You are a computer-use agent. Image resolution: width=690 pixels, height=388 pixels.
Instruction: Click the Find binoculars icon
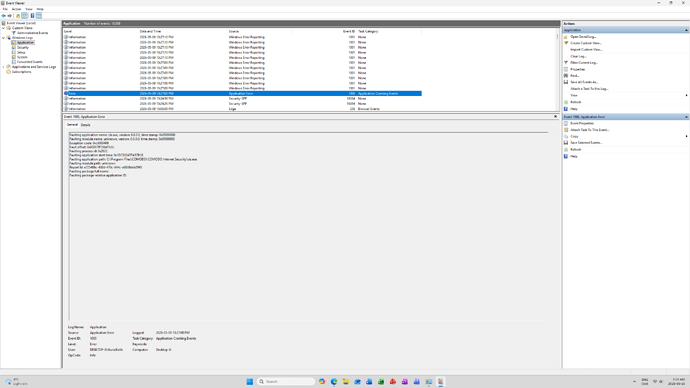(566, 76)
